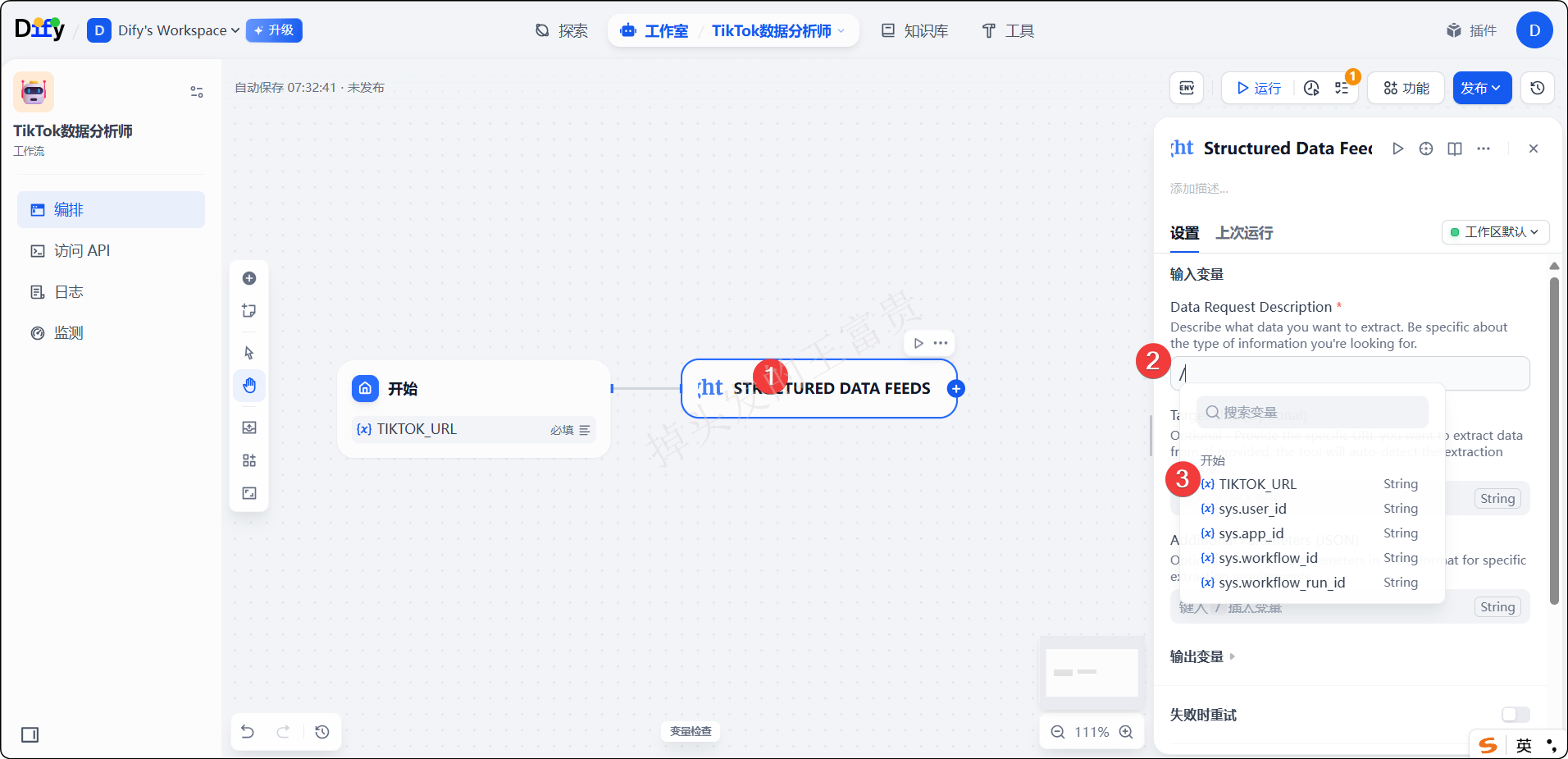This screenshot has width=1568, height=759.
Task: Click 搜索变量 search variable field
Action: (1312, 412)
